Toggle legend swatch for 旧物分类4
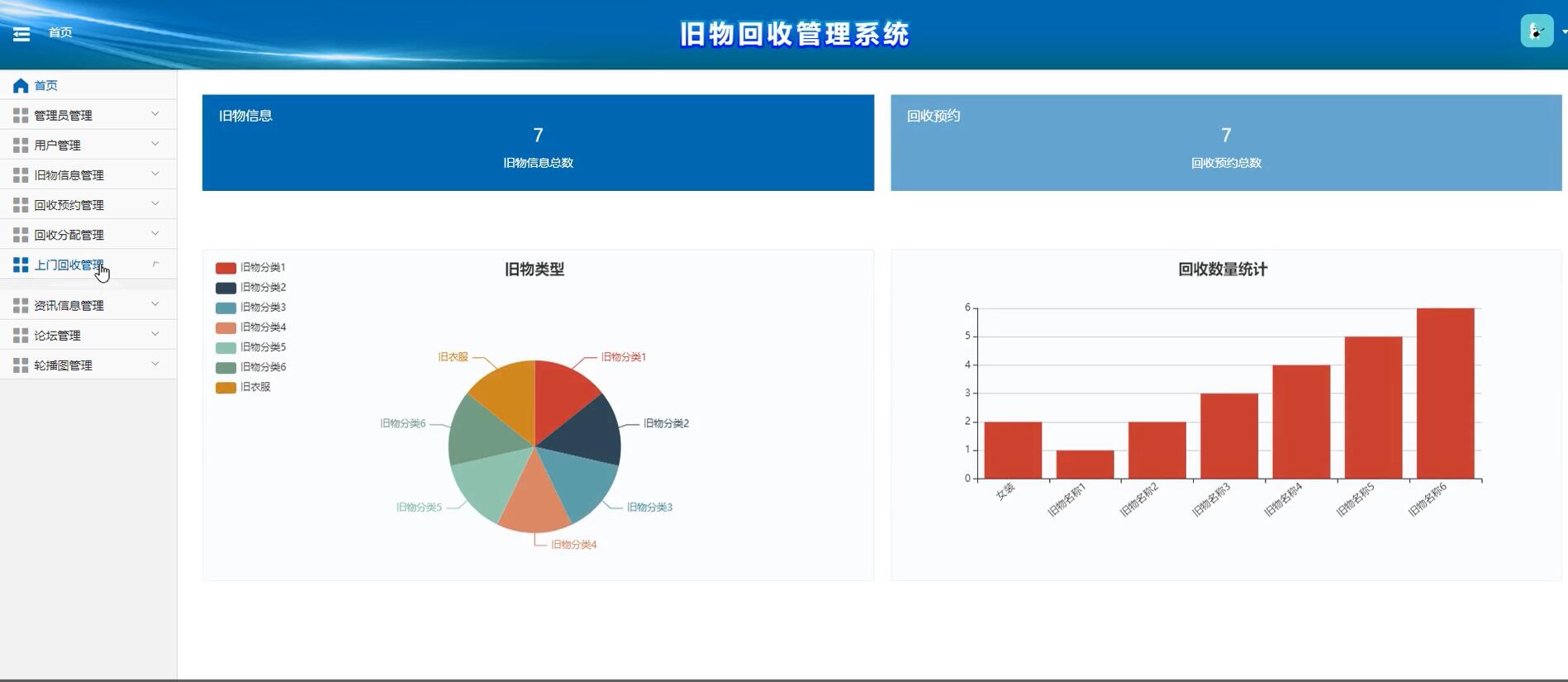 (x=226, y=327)
